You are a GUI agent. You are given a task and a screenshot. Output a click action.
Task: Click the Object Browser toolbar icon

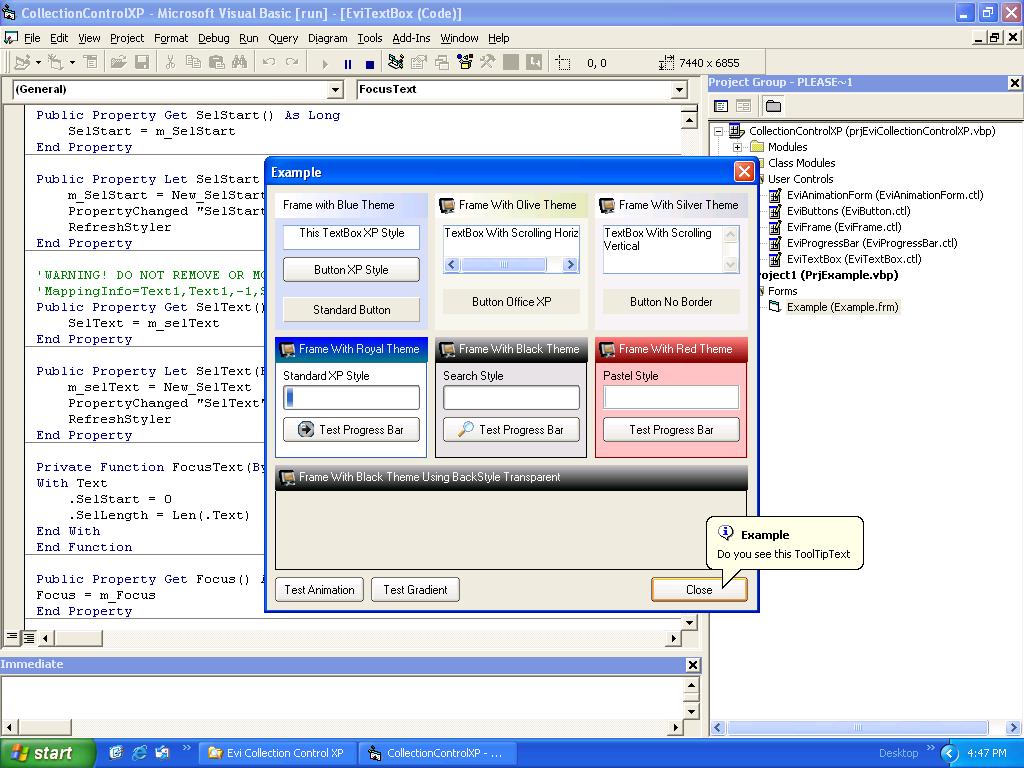tap(465, 63)
